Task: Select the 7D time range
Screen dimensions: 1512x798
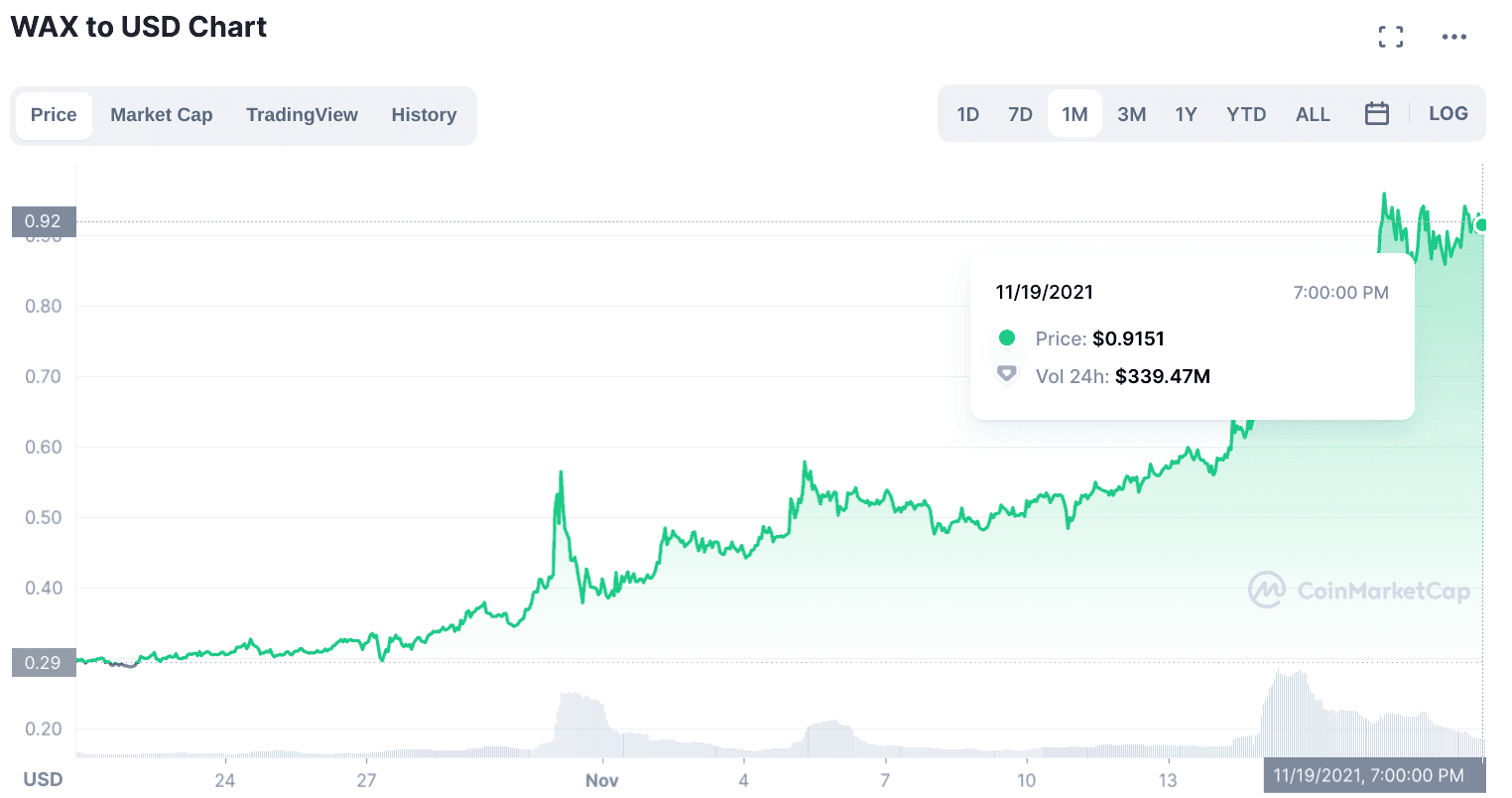Action: coord(1021,115)
